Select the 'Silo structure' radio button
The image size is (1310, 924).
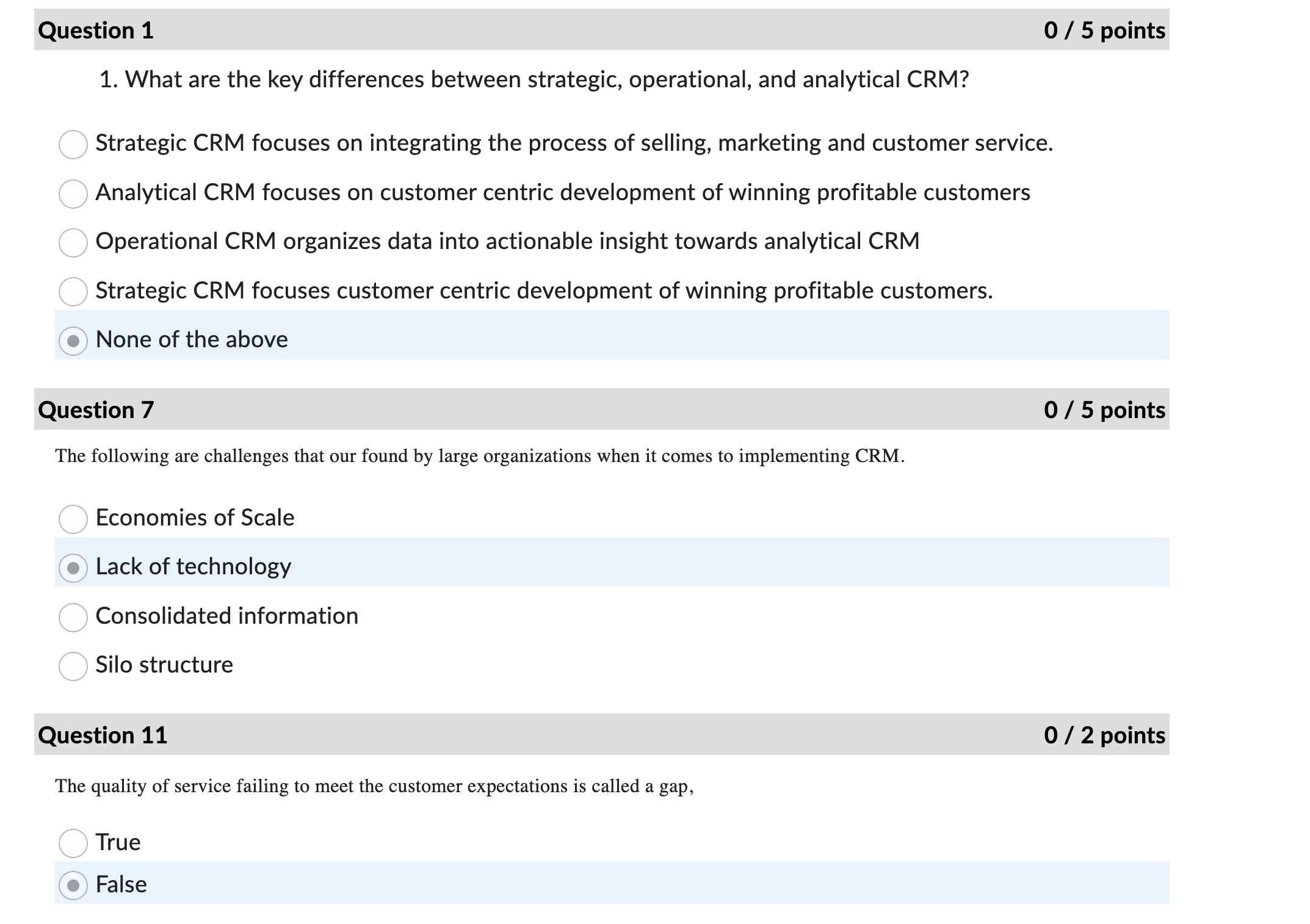pos(73,668)
